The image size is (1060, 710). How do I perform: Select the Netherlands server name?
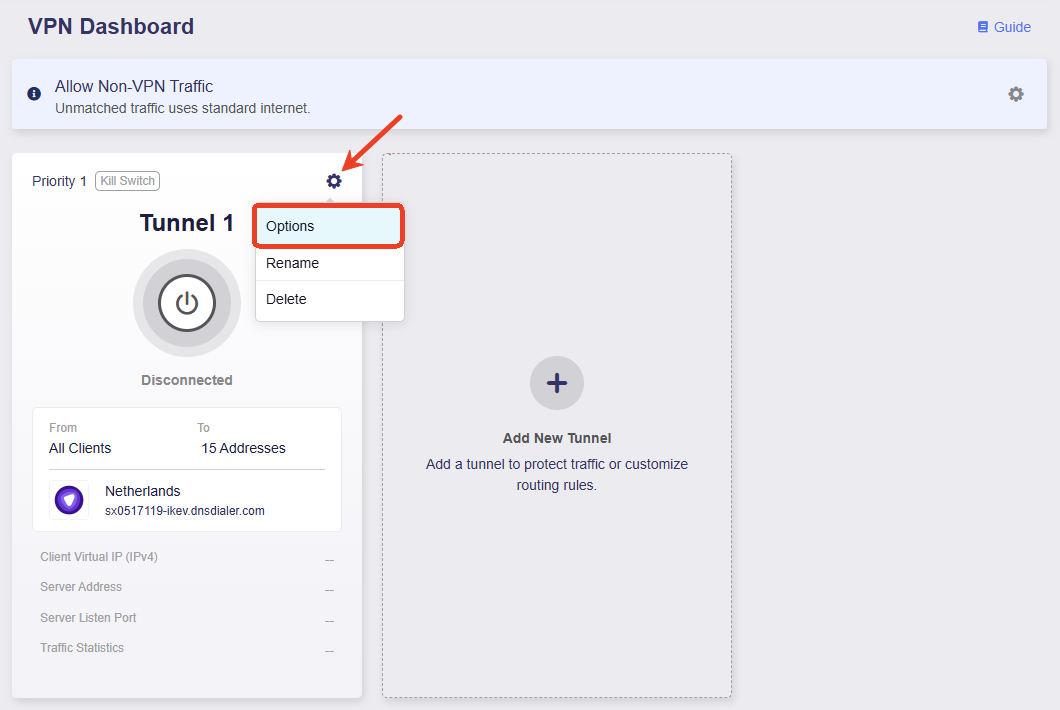pyautogui.click(x=142, y=491)
